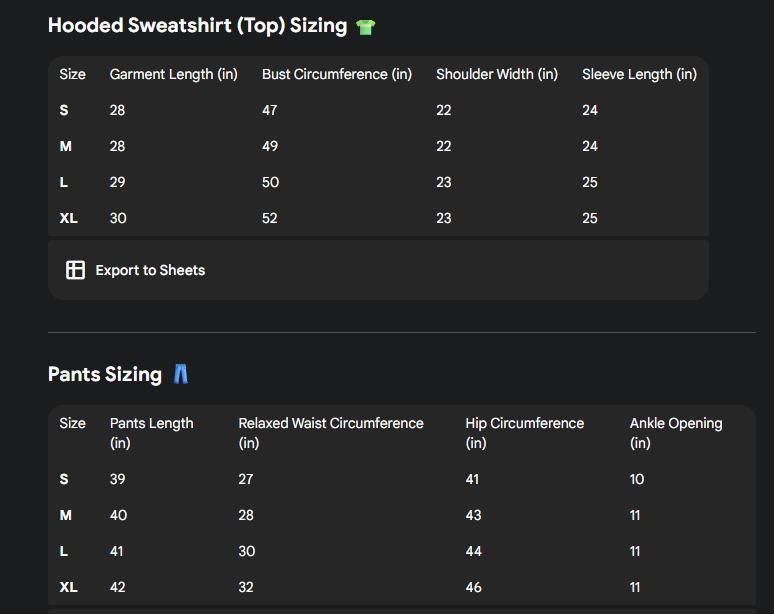Screen dimensions: 774x614
Task: Click the Garment Length (in) column header
Action: pos(173,74)
